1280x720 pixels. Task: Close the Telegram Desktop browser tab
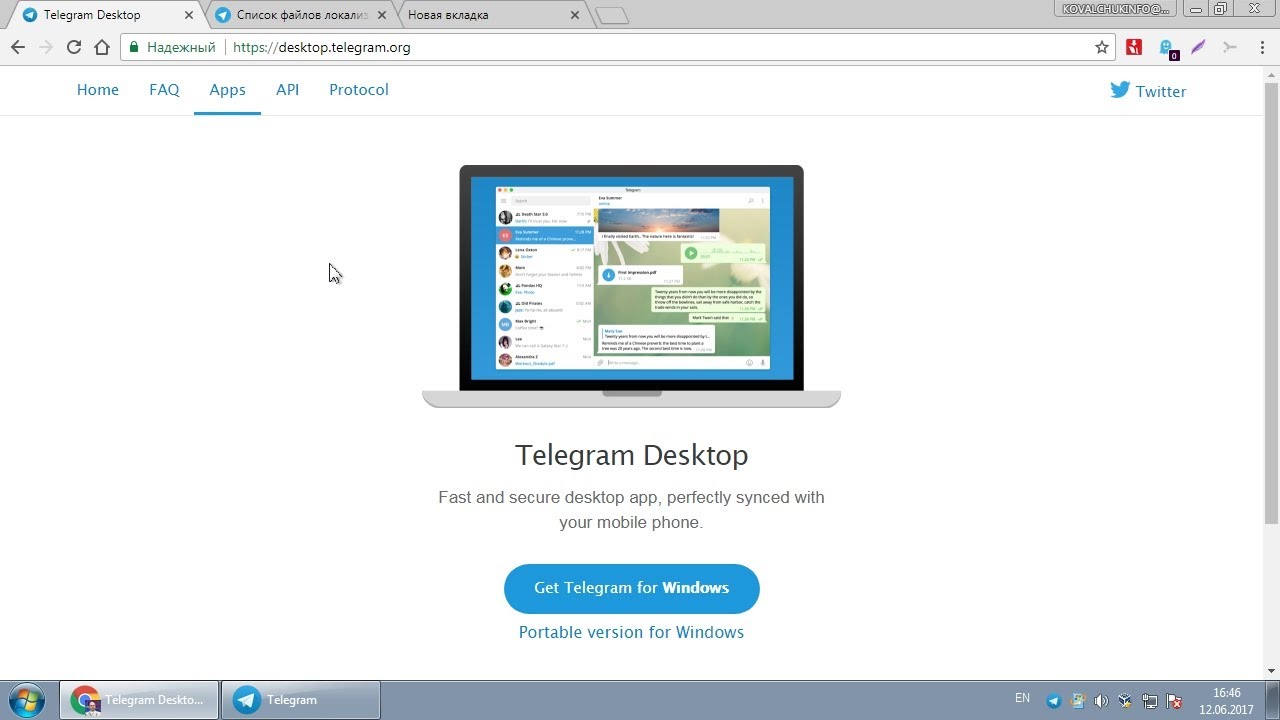point(189,15)
